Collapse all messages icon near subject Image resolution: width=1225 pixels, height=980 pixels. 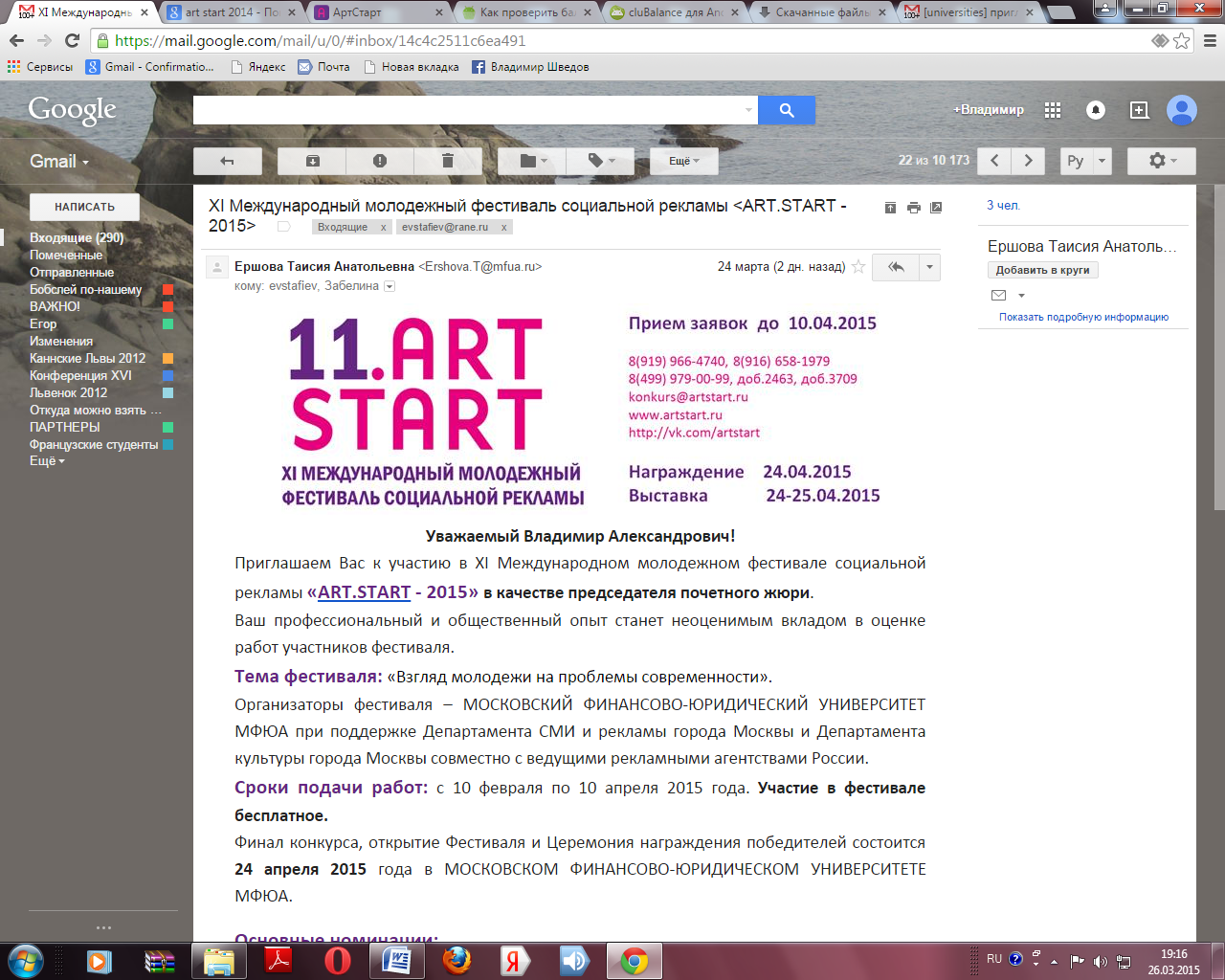890,208
